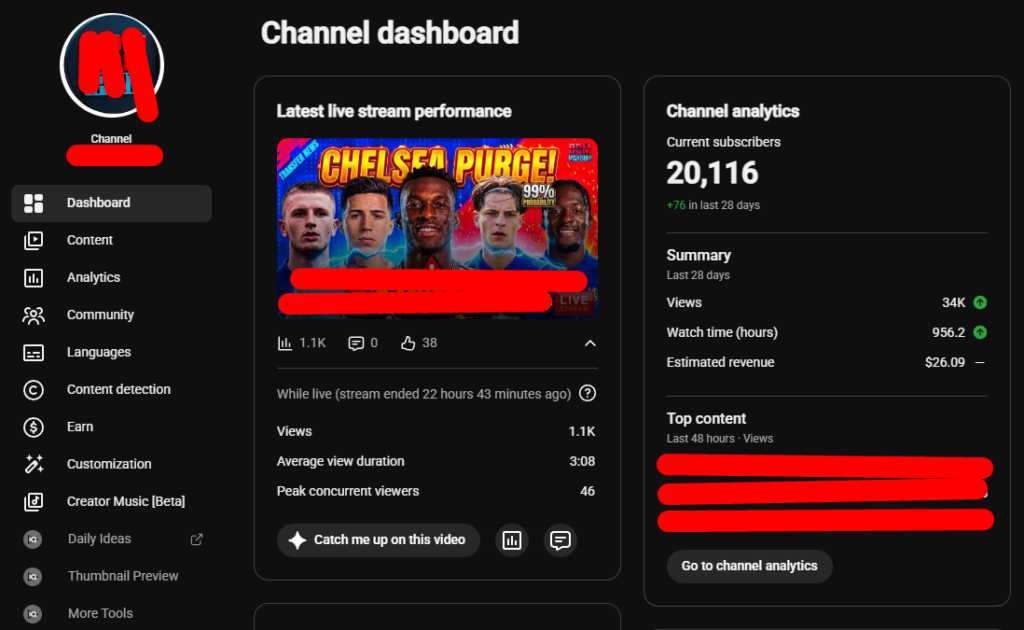Image resolution: width=1024 pixels, height=630 pixels.
Task: Select Community in sidebar
Action: [112, 315]
